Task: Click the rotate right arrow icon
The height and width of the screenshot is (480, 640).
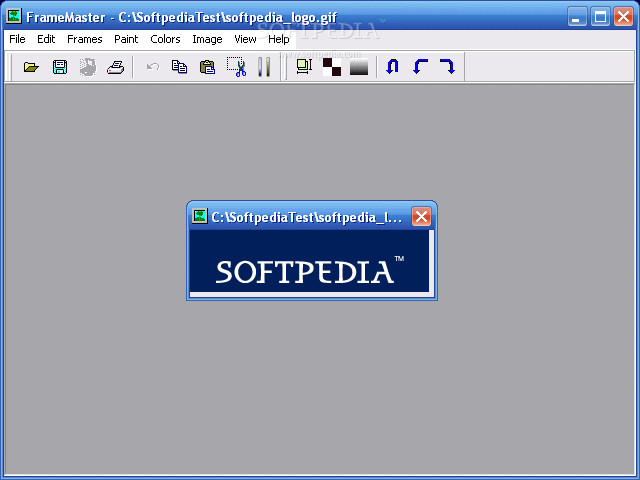Action: click(447, 66)
